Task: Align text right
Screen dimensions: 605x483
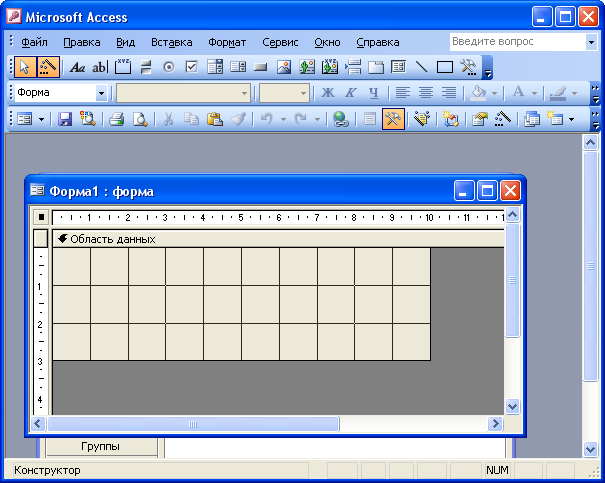Action: [449, 93]
